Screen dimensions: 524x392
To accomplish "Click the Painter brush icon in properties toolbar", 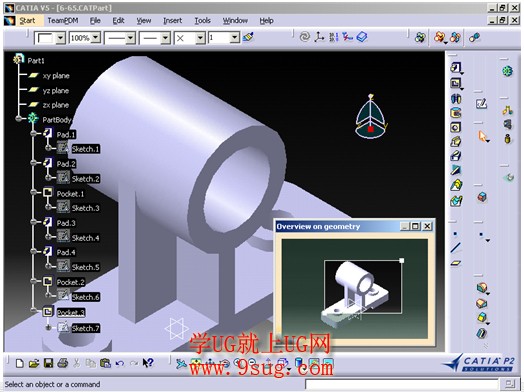I will (248, 37).
